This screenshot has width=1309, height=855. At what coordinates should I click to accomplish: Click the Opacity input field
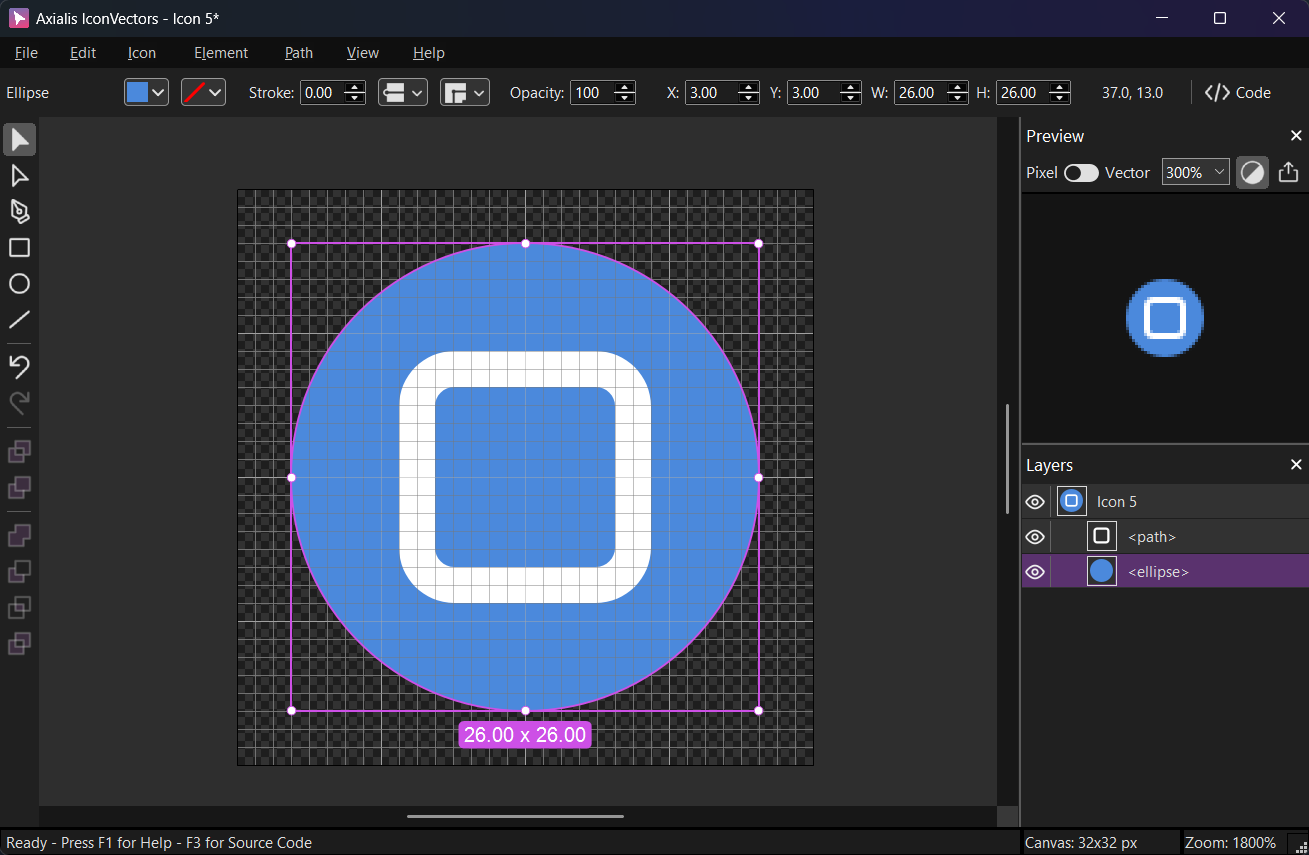590,93
